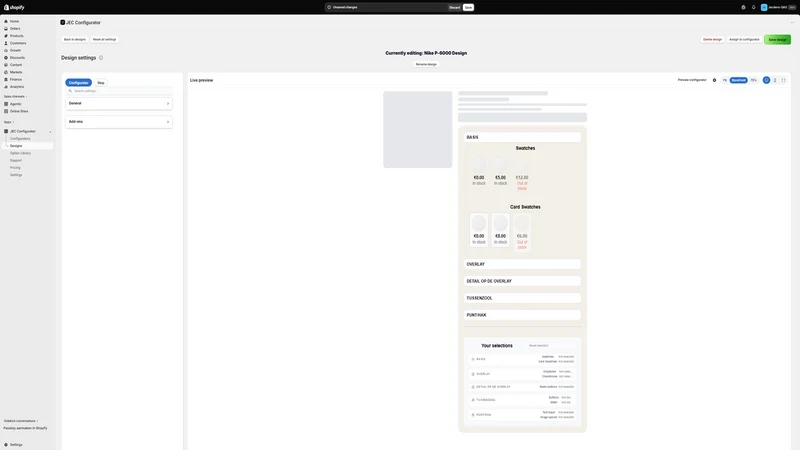Expand the PUNT/HAK step
The image size is (800, 450).
pyautogui.click(x=522, y=315)
